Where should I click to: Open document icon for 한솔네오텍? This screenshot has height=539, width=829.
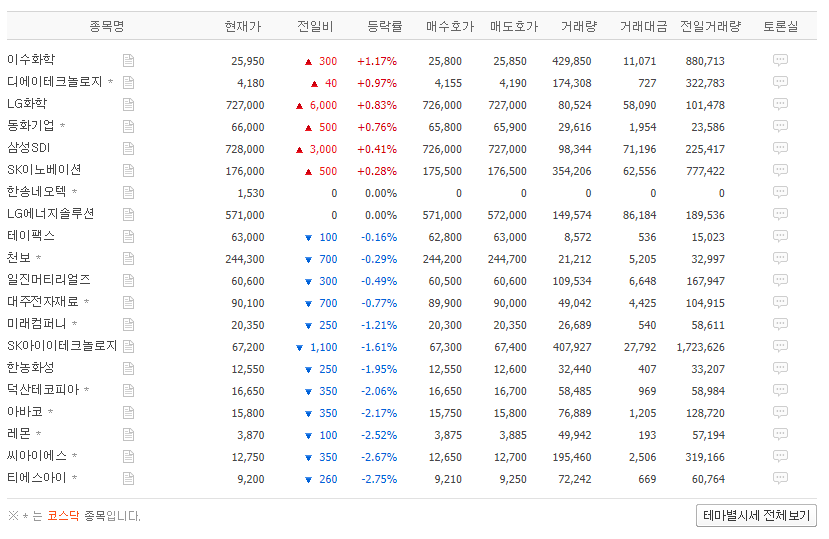tap(128, 193)
